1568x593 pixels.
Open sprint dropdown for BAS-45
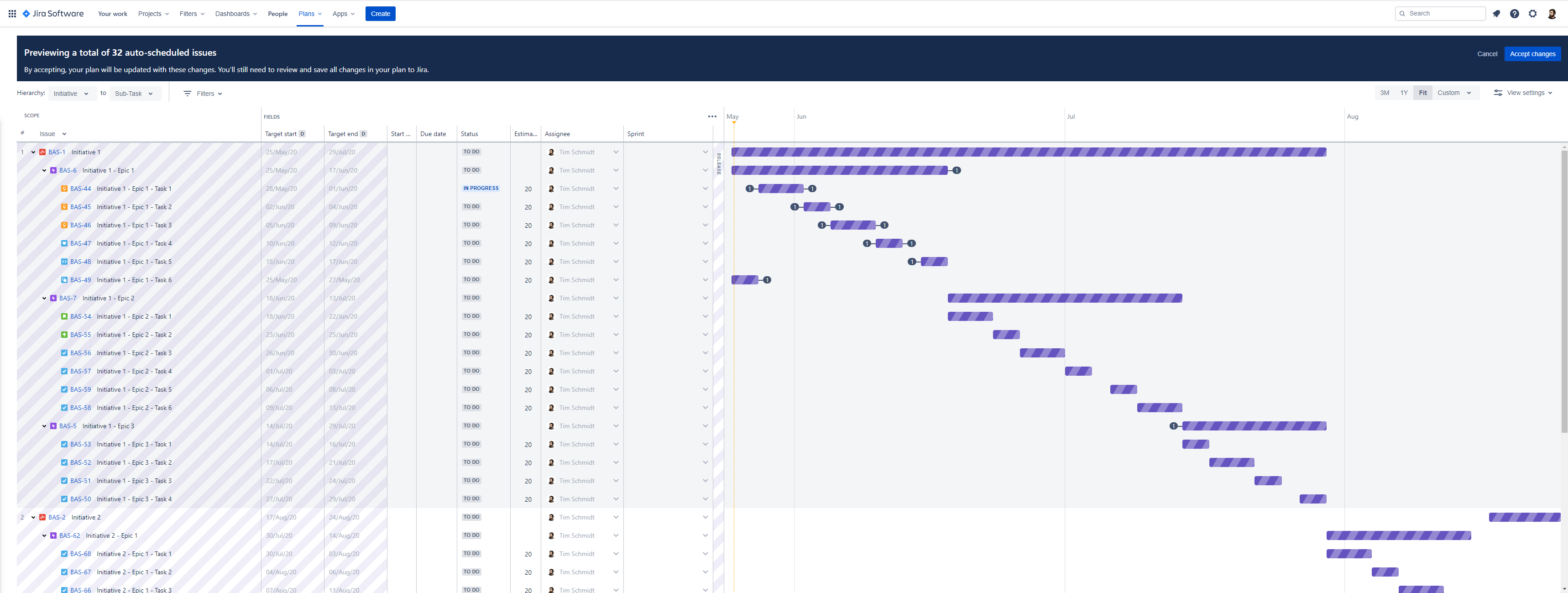706,207
